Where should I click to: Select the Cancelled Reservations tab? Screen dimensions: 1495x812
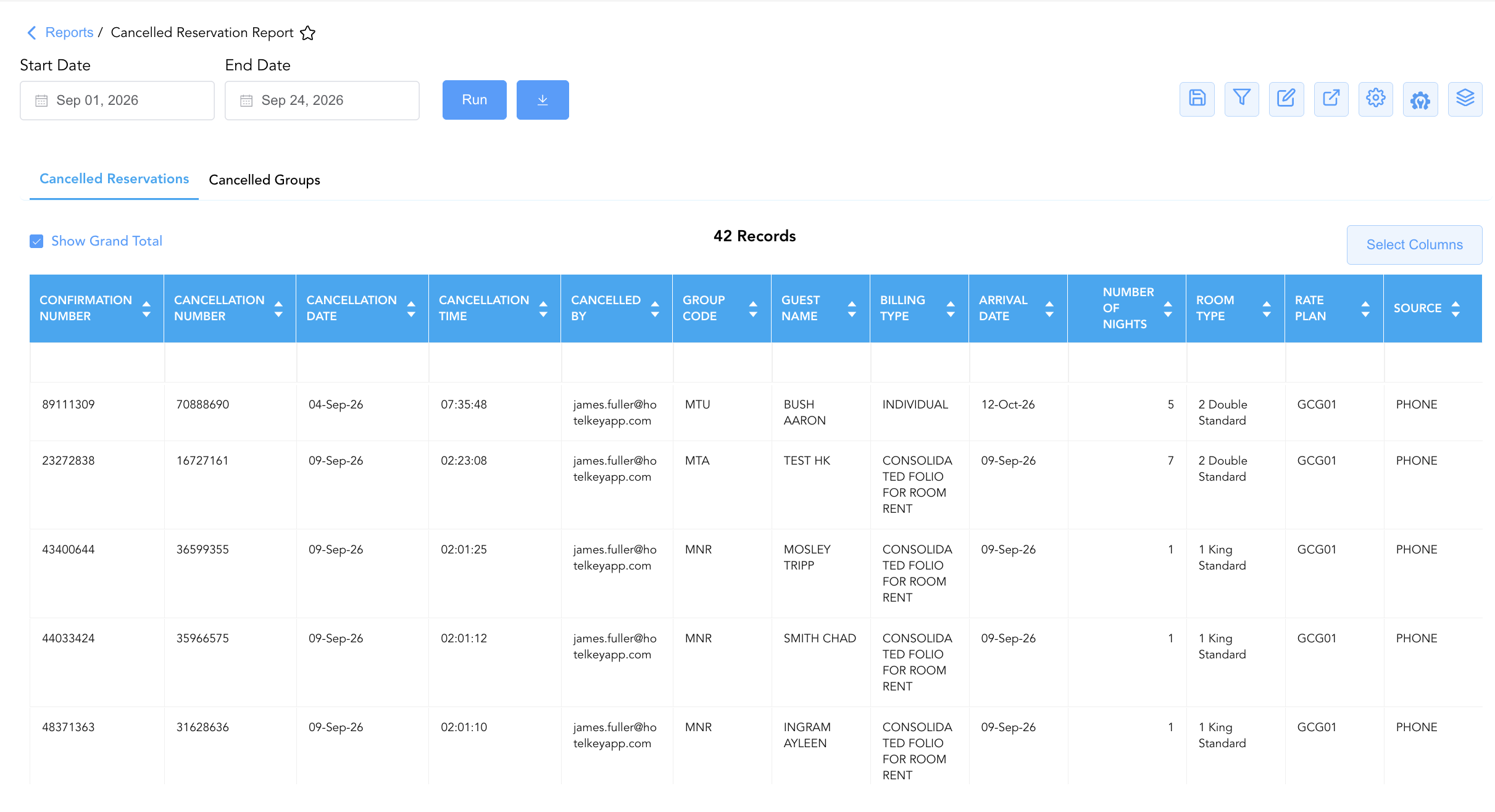point(114,179)
